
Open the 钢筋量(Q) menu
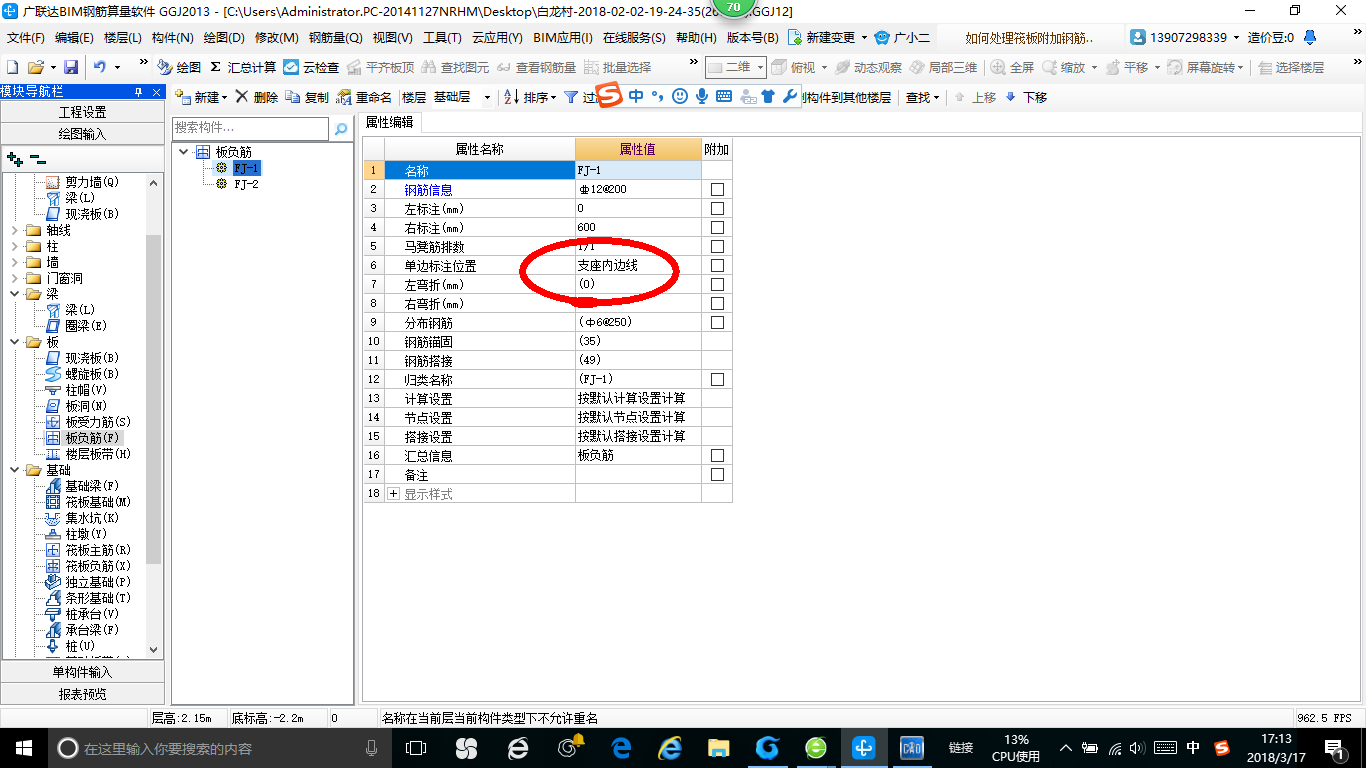(x=336, y=38)
